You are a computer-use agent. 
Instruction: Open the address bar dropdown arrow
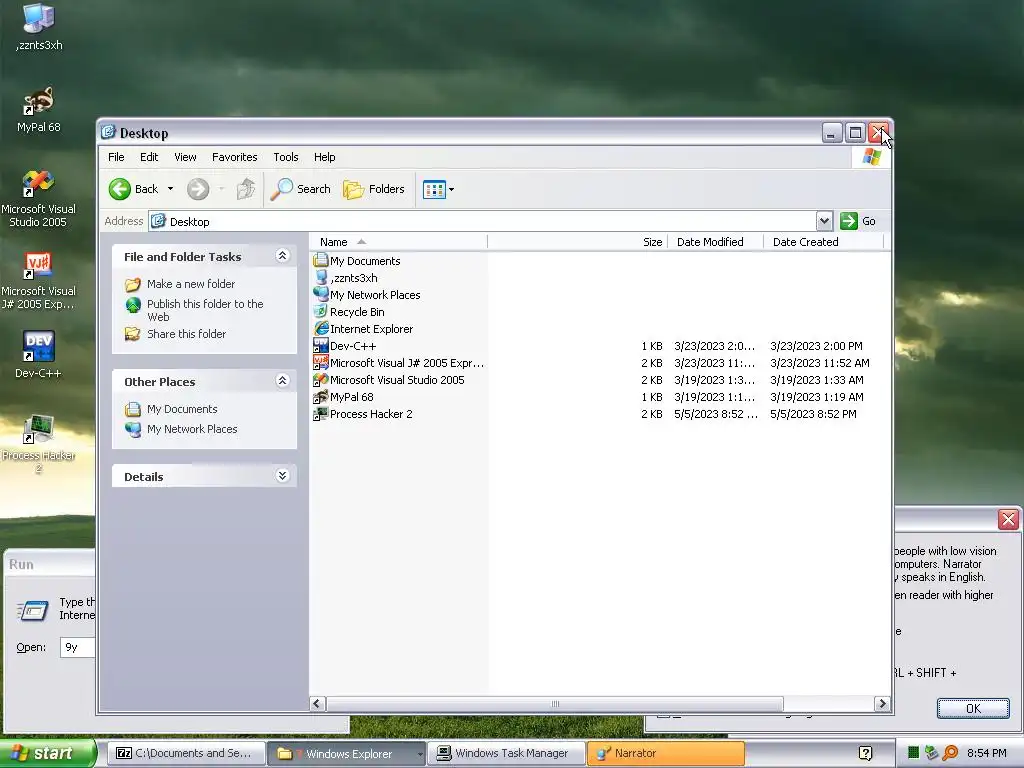coord(824,221)
